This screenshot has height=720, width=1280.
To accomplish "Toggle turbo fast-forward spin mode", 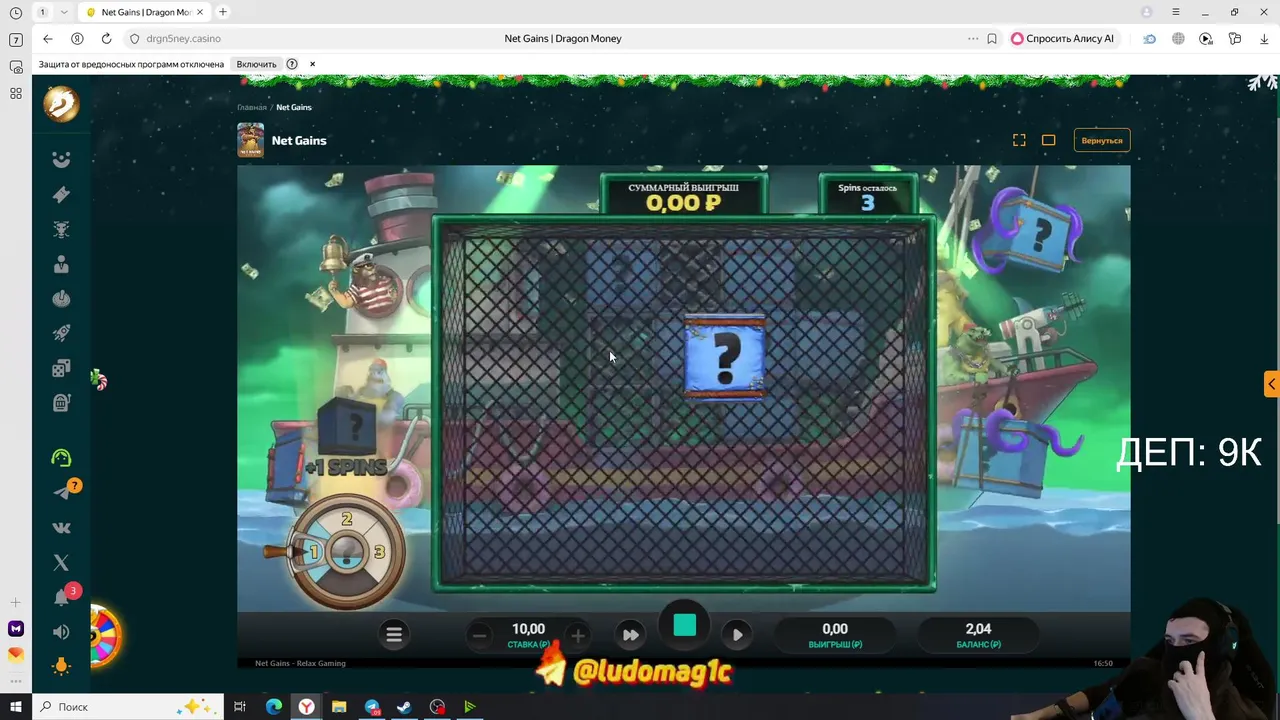I will tap(631, 634).
